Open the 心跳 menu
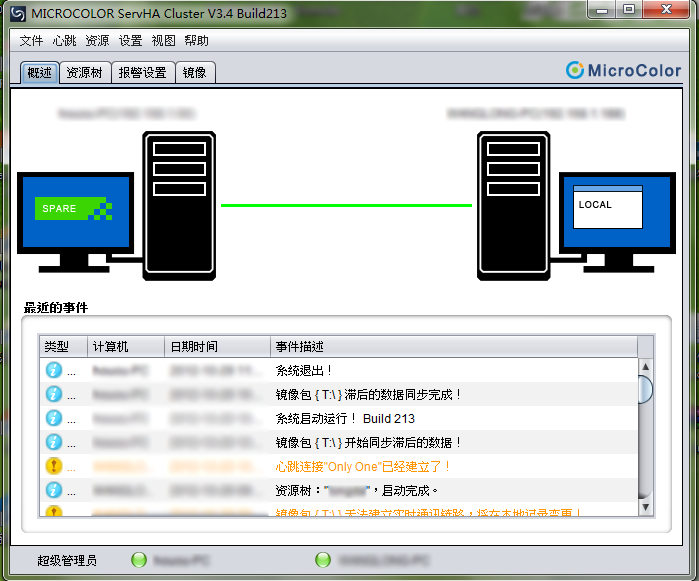This screenshot has width=699, height=581. point(65,41)
